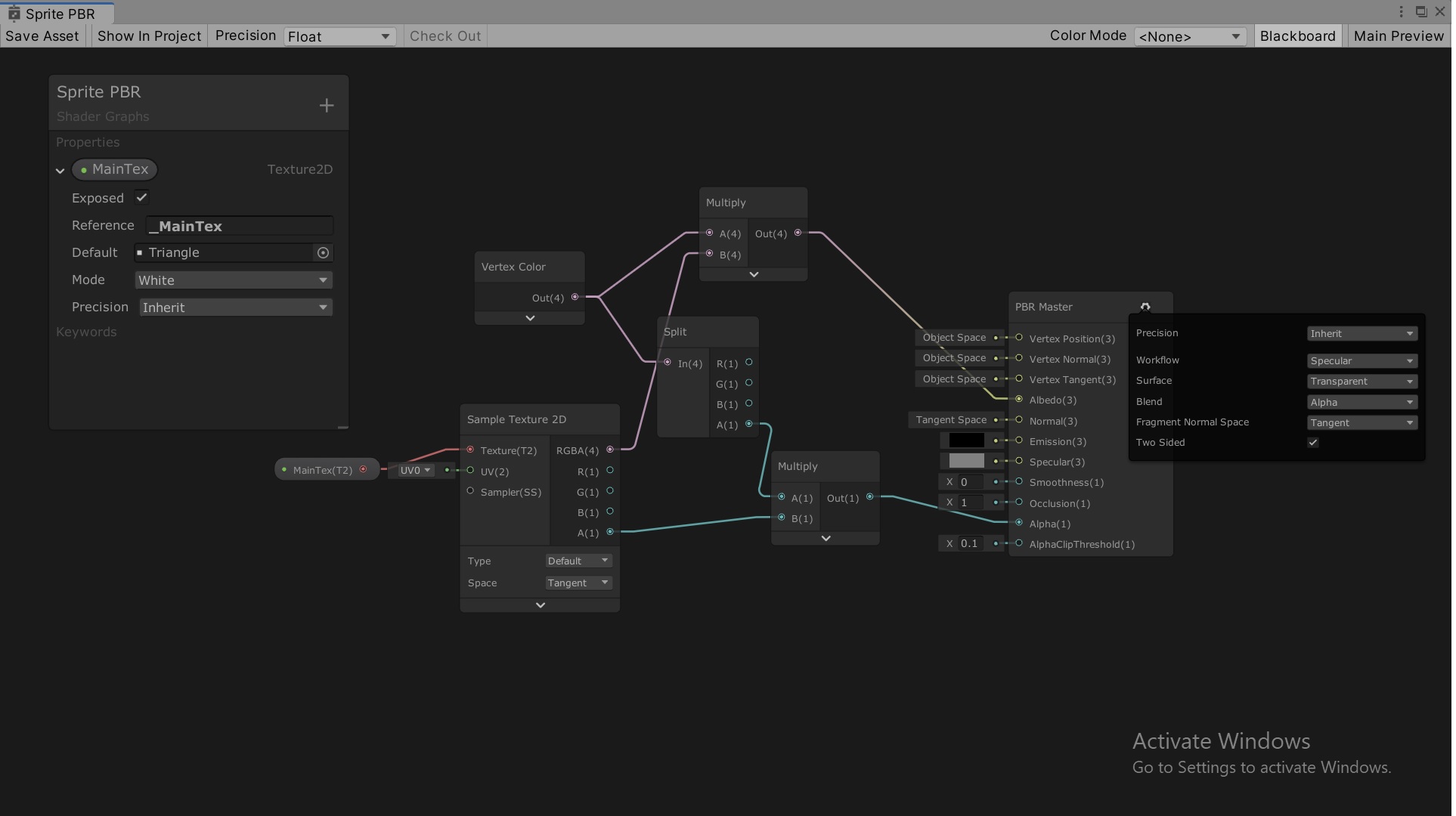Open the toolbar Precision Float dropdown

pos(339,36)
